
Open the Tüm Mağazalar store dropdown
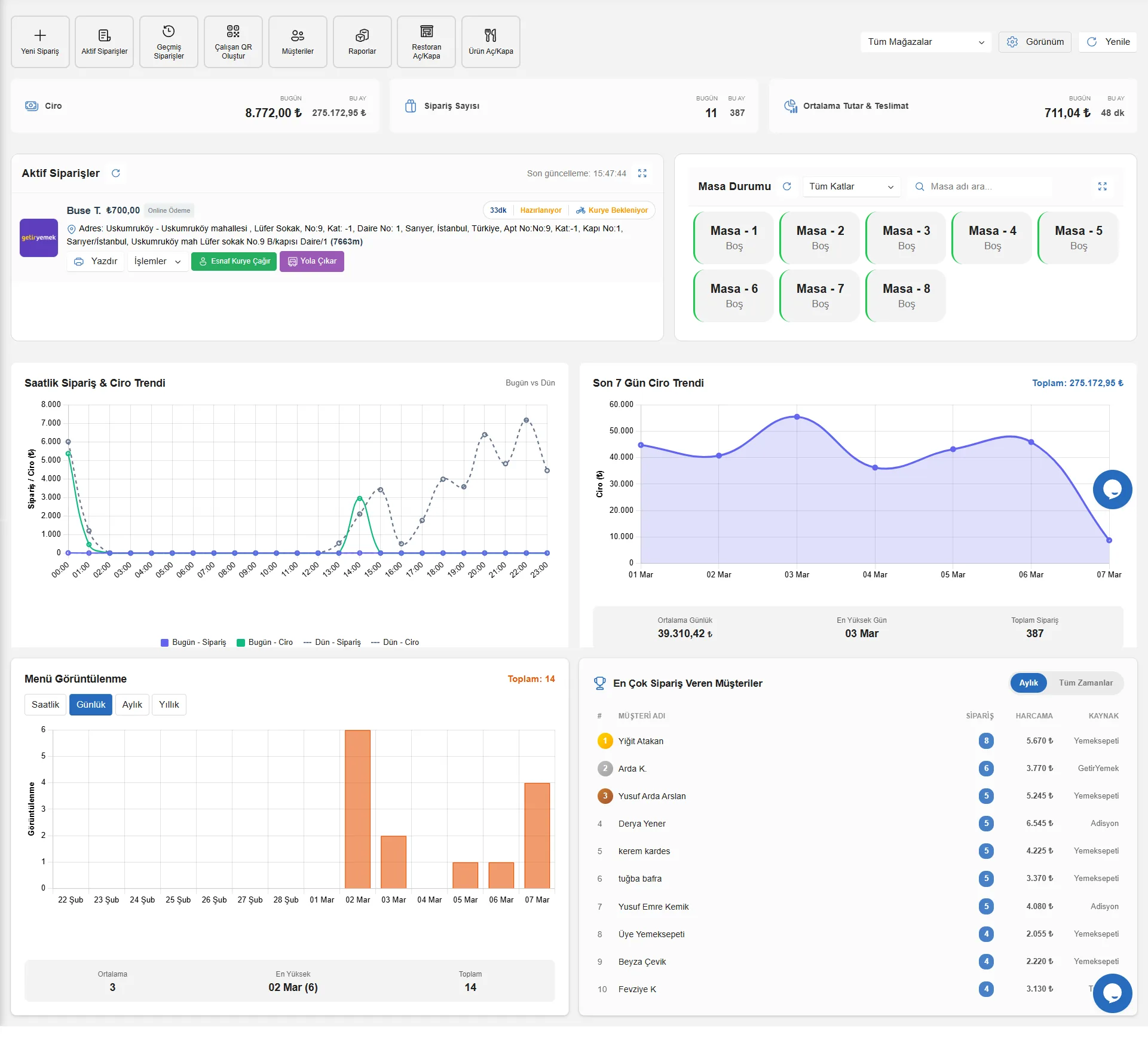click(926, 42)
